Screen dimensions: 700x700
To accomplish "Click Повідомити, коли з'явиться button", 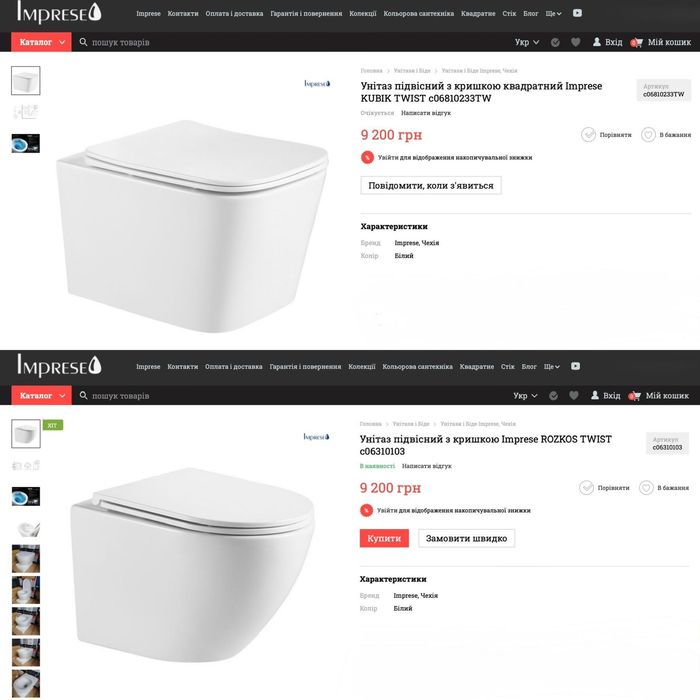I will [x=431, y=185].
